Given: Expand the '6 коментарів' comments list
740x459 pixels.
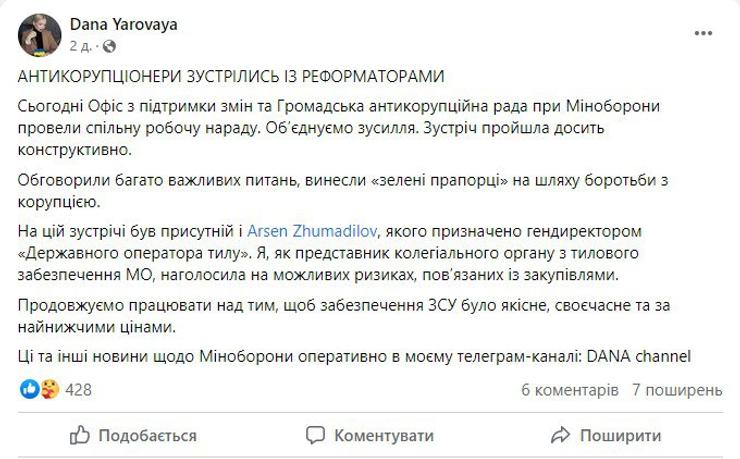Looking at the screenshot, I should click(570, 390).
